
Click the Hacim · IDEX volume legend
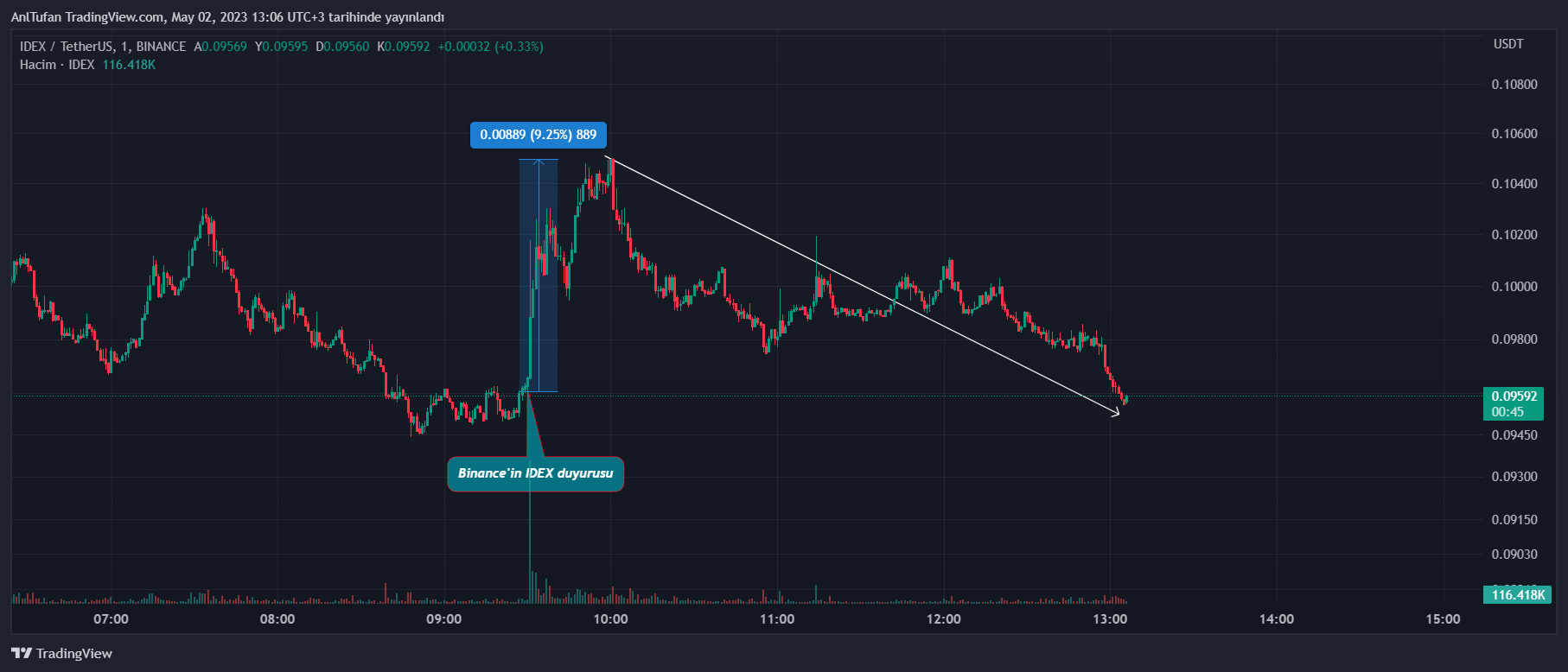click(57, 65)
